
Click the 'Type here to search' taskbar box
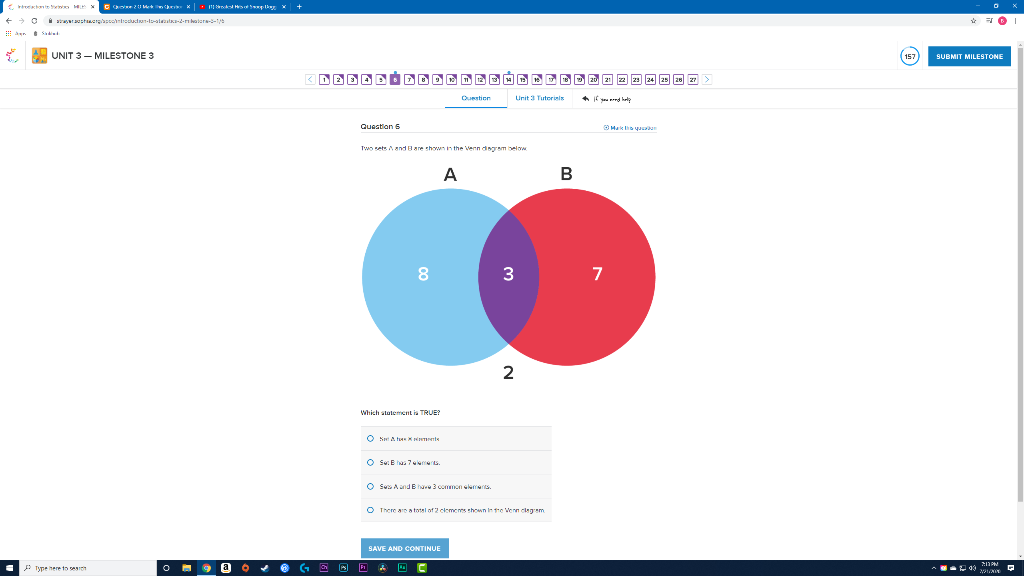click(x=88, y=568)
